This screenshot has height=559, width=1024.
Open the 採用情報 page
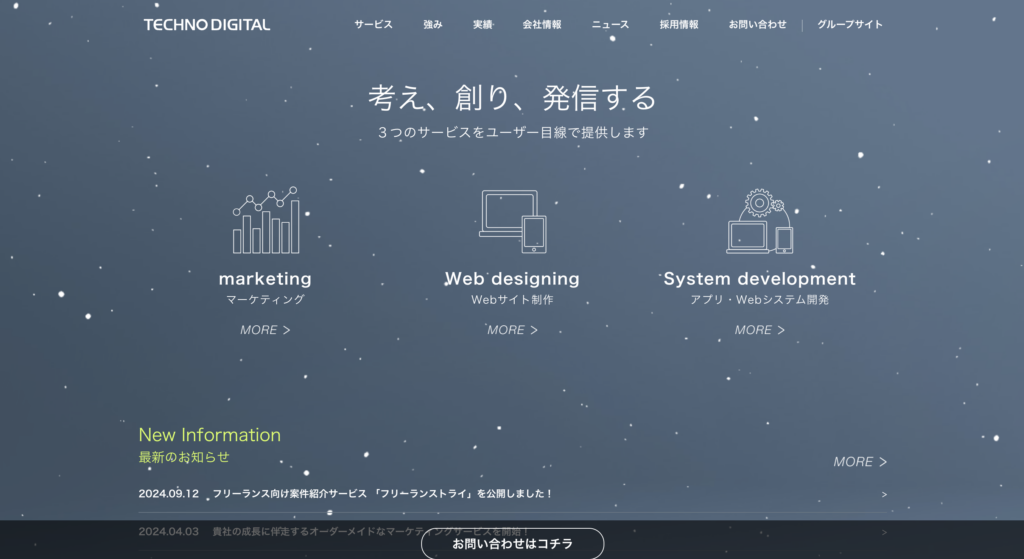click(x=679, y=24)
